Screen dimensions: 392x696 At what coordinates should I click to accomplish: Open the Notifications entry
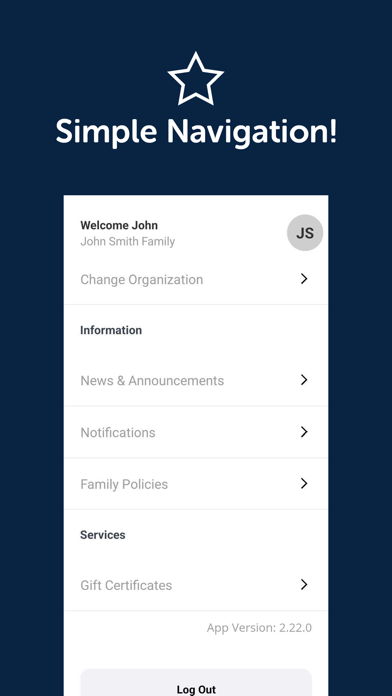click(x=196, y=432)
